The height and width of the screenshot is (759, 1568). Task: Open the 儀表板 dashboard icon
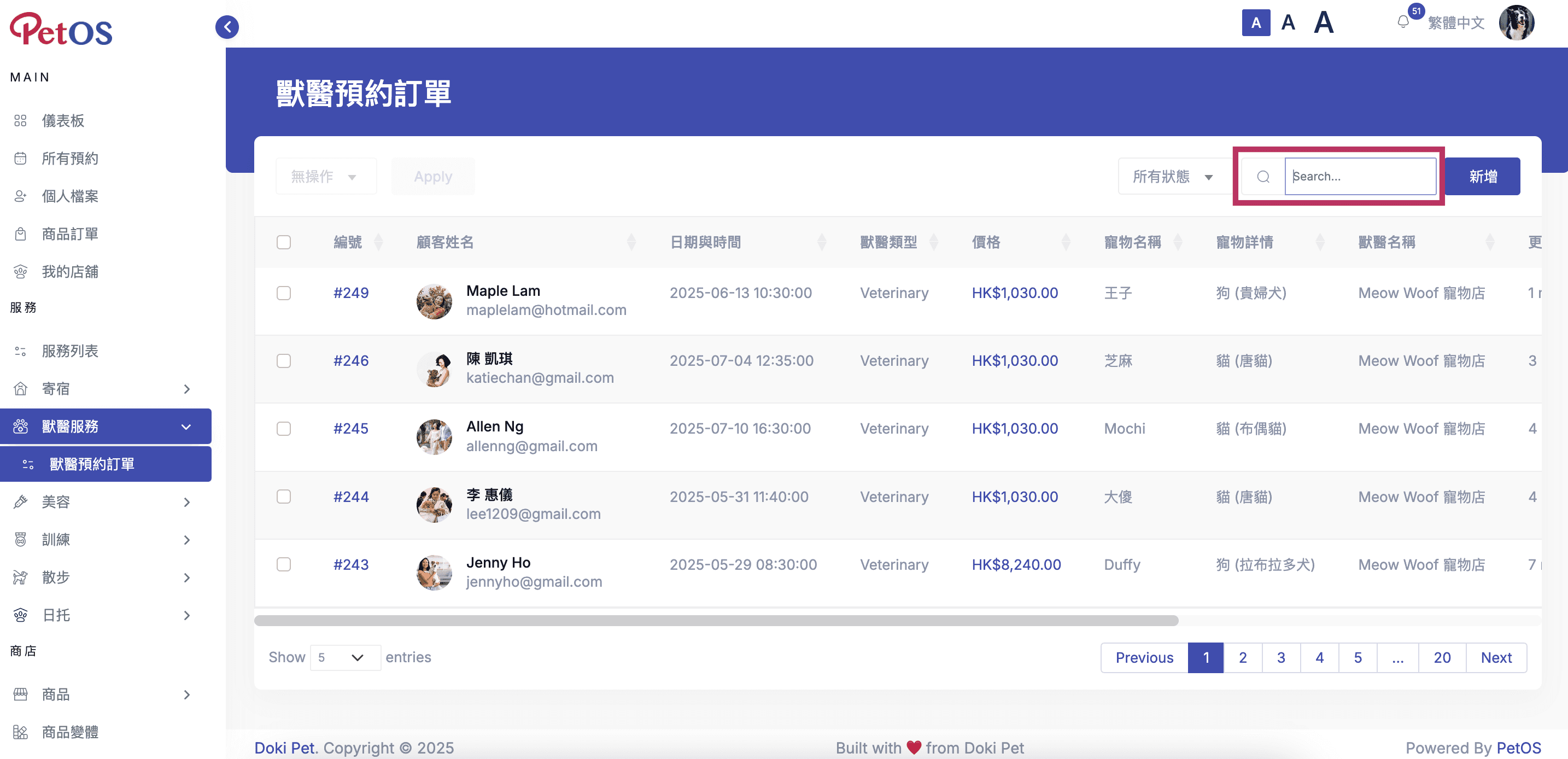[x=21, y=120]
